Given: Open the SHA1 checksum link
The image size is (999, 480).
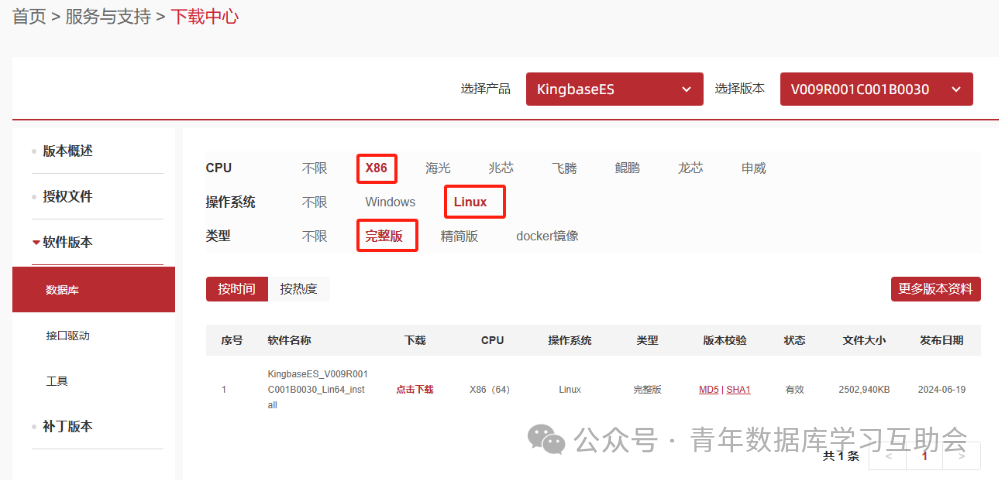Looking at the screenshot, I should click(738, 389).
